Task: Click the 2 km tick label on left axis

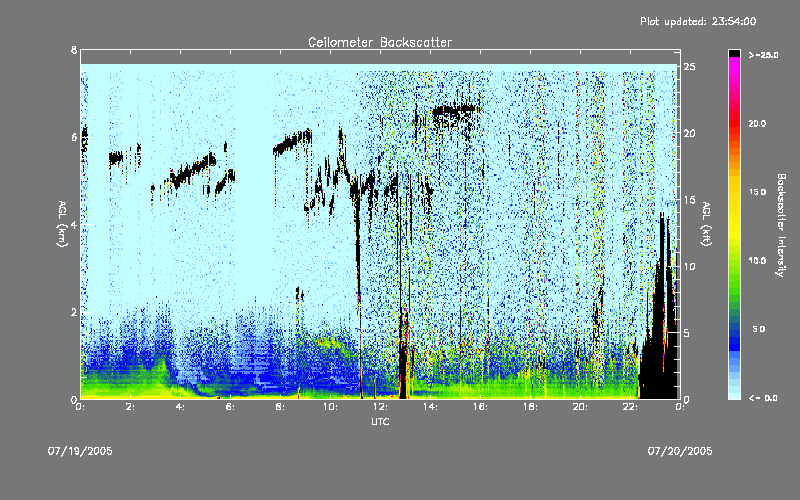Action: click(x=74, y=312)
